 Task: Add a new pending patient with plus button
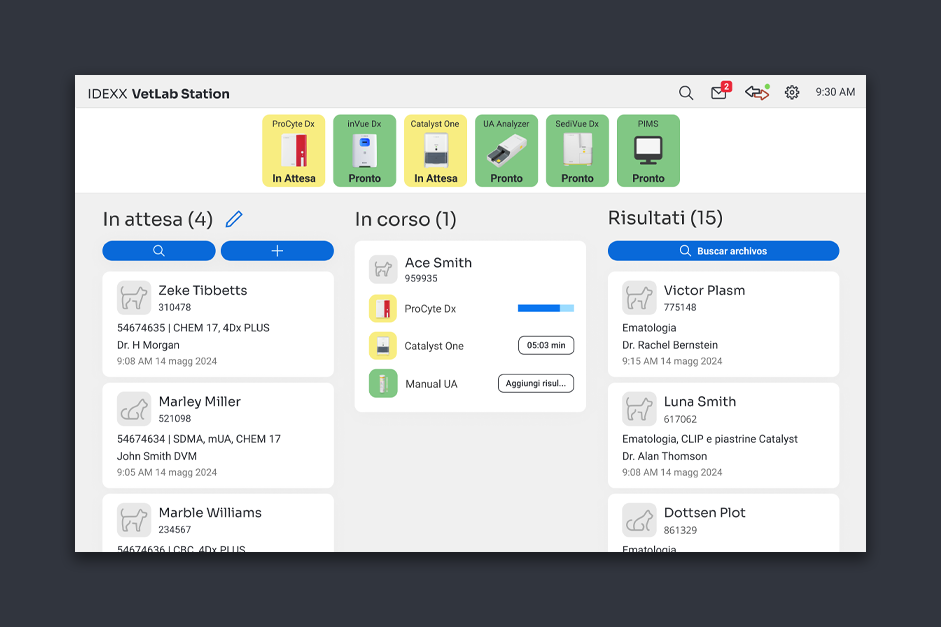277,251
